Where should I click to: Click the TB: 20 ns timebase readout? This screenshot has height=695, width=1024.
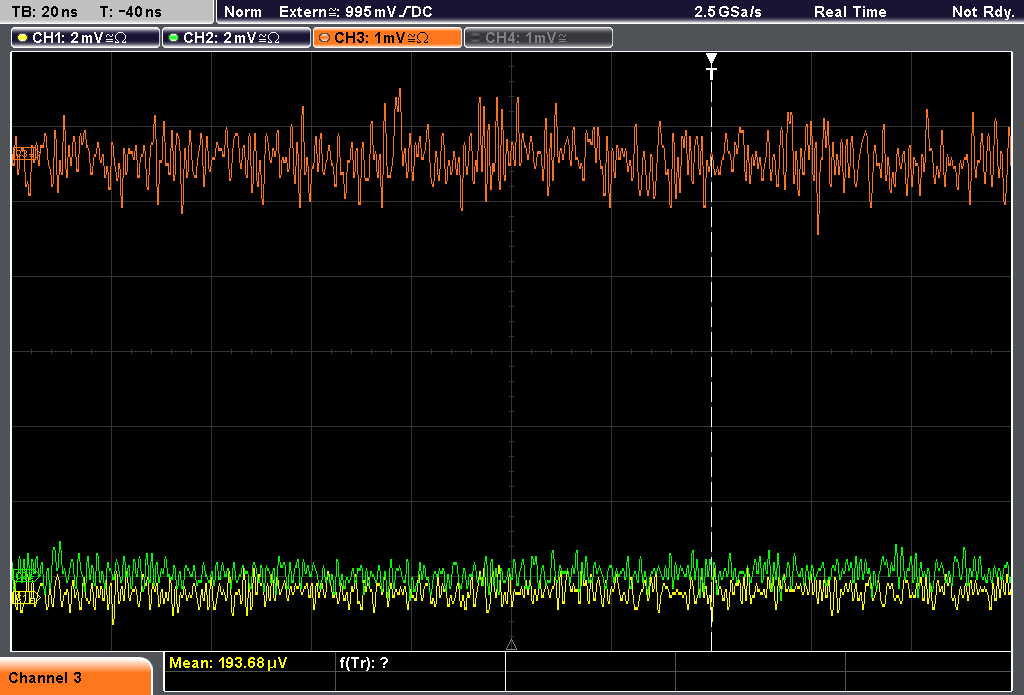[44, 12]
